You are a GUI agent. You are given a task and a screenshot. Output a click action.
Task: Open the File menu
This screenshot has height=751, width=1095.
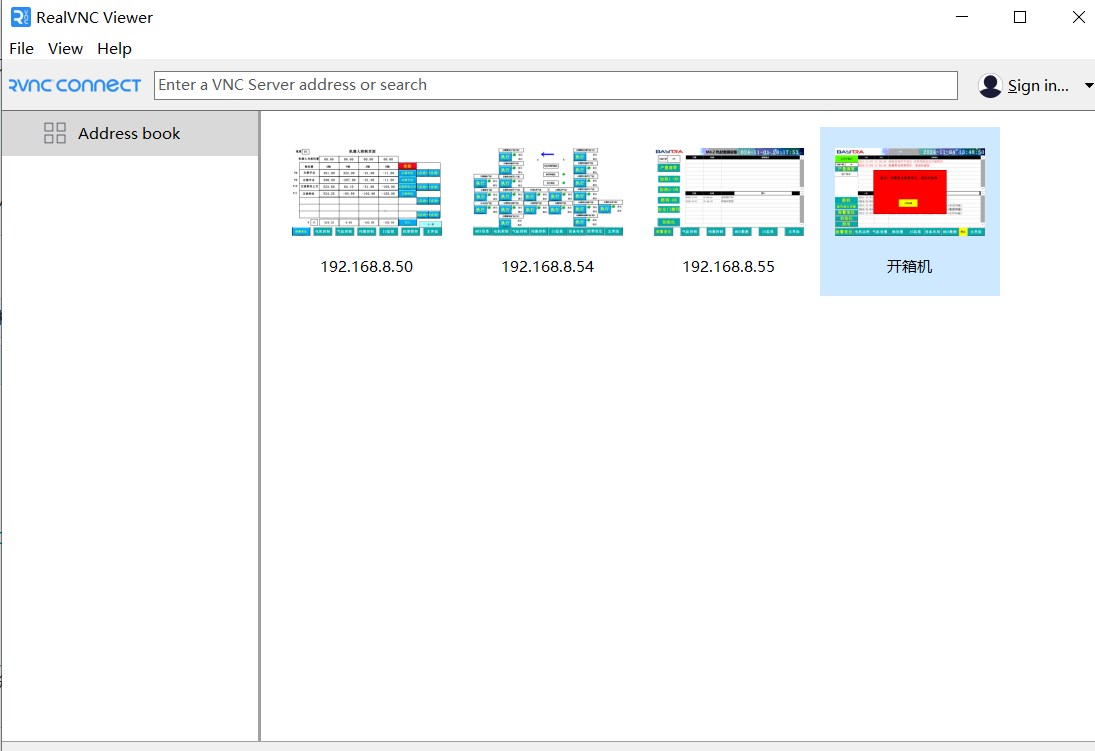tap(21, 48)
